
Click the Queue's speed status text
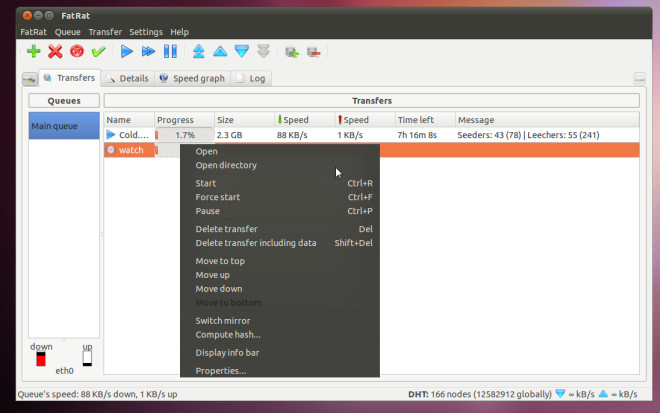(x=97, y=394)
